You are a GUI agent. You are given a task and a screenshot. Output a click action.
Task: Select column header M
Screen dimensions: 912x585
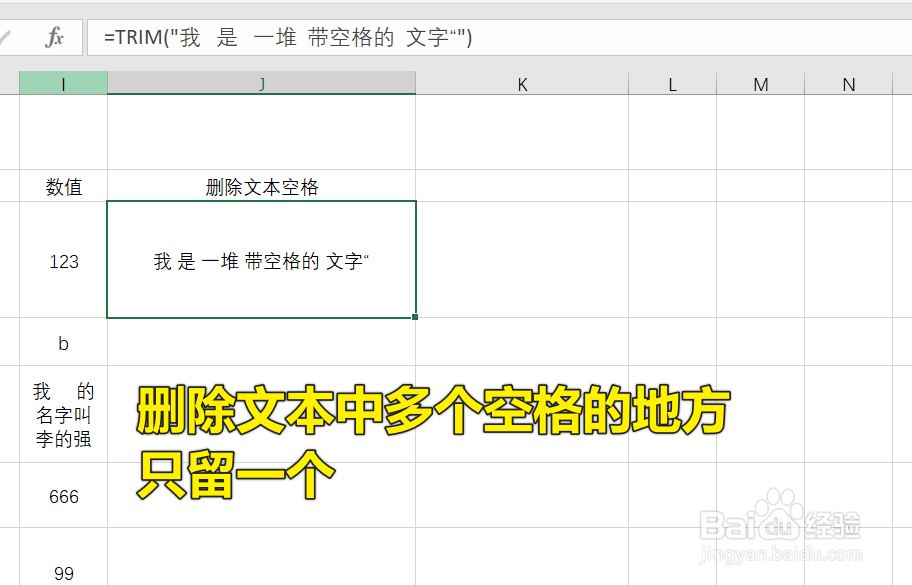click(x=761, y=84)
